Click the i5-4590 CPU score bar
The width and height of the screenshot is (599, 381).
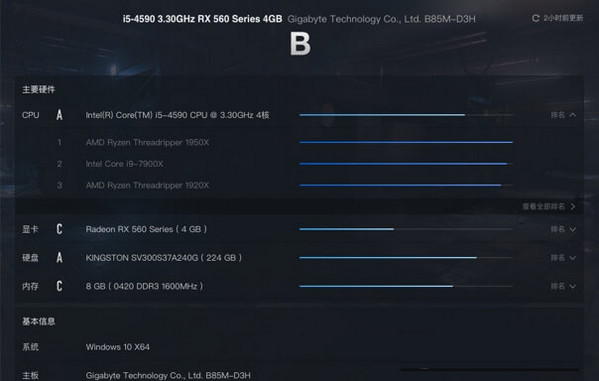coord(406,115)
